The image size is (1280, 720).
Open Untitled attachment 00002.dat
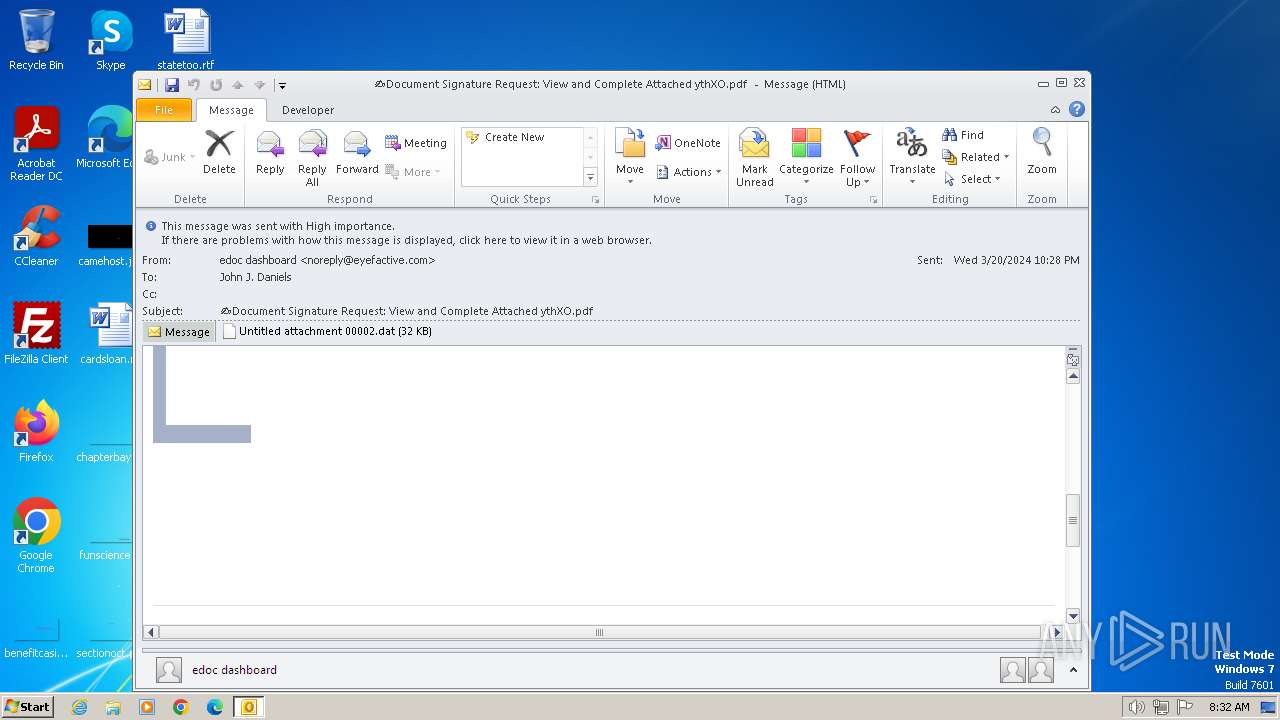pos(327,331)
